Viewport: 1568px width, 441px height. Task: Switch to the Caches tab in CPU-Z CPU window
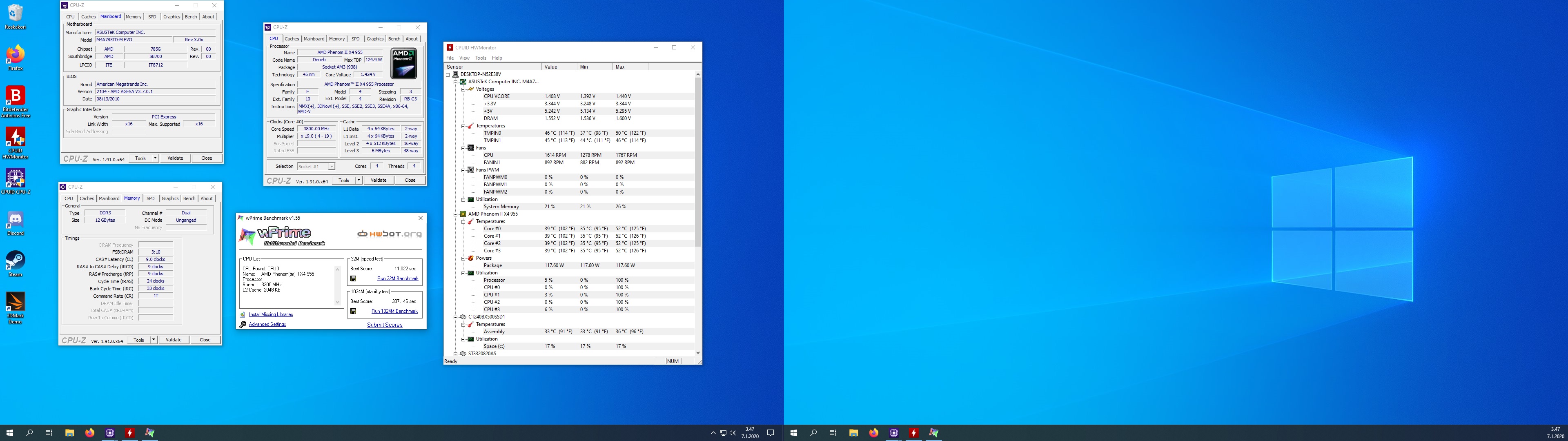(292, 39)
